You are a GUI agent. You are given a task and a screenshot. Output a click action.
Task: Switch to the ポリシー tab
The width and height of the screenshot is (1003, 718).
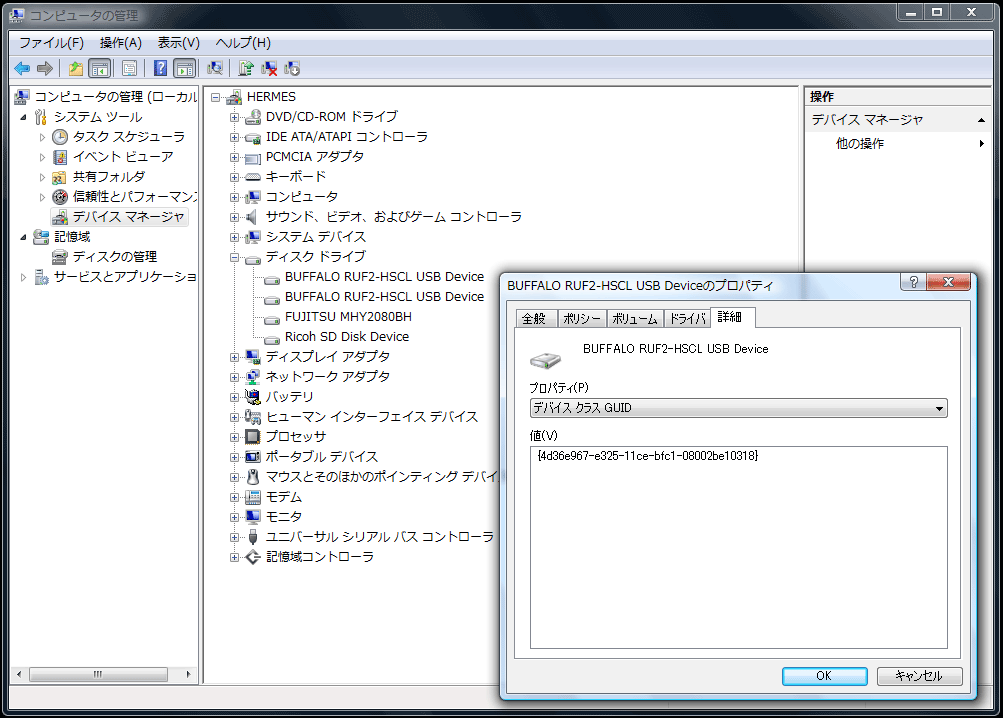tap(582, 319)
